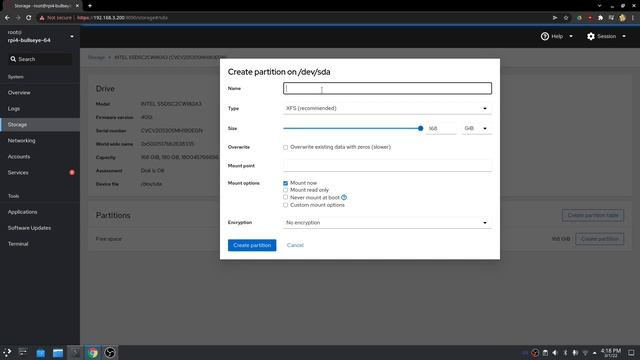
Task: Enable Overwrite existing data with zeros
Action: point(285,147)
